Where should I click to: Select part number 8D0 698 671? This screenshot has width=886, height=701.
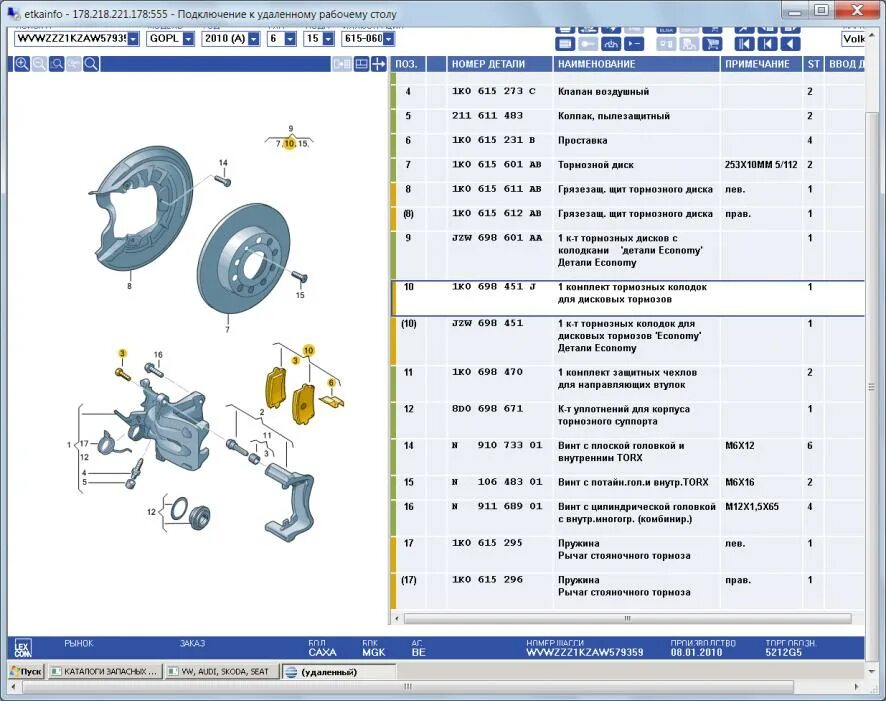[487, 408]
